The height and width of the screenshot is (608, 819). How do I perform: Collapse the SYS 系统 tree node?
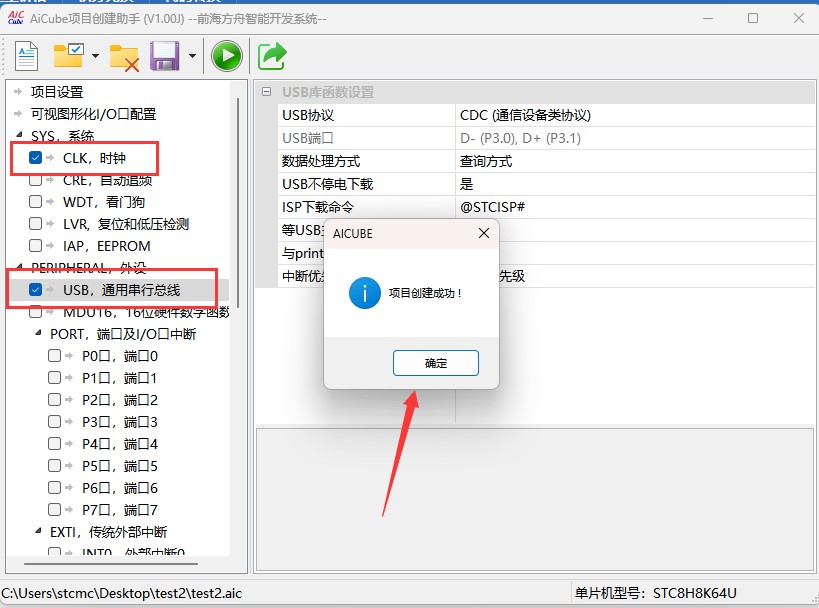19,134
